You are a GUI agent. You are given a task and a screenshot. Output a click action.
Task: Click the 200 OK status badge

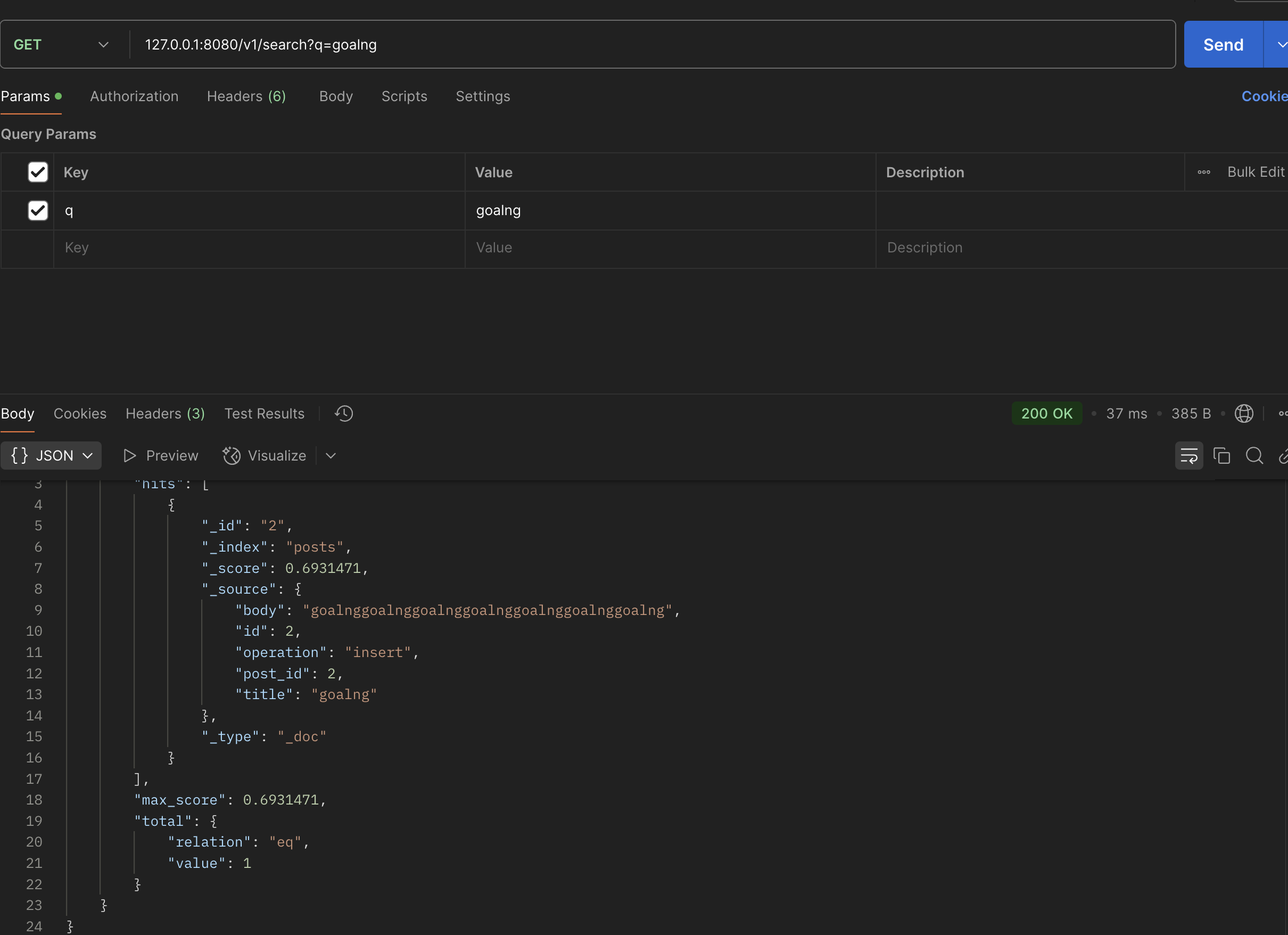(x=1047, y=414)
